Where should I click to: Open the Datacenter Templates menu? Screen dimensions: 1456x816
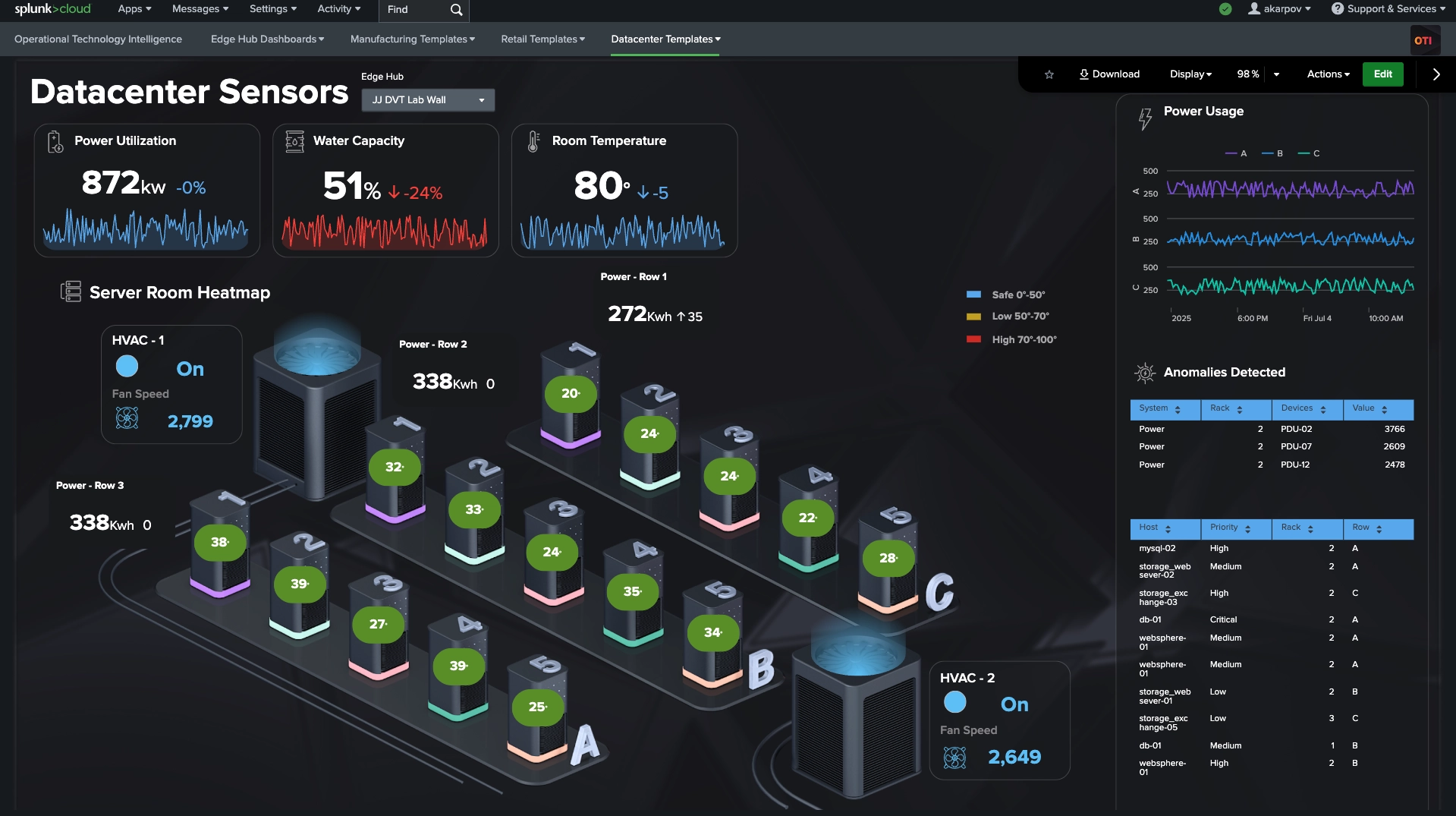click(x=665, y=39)
